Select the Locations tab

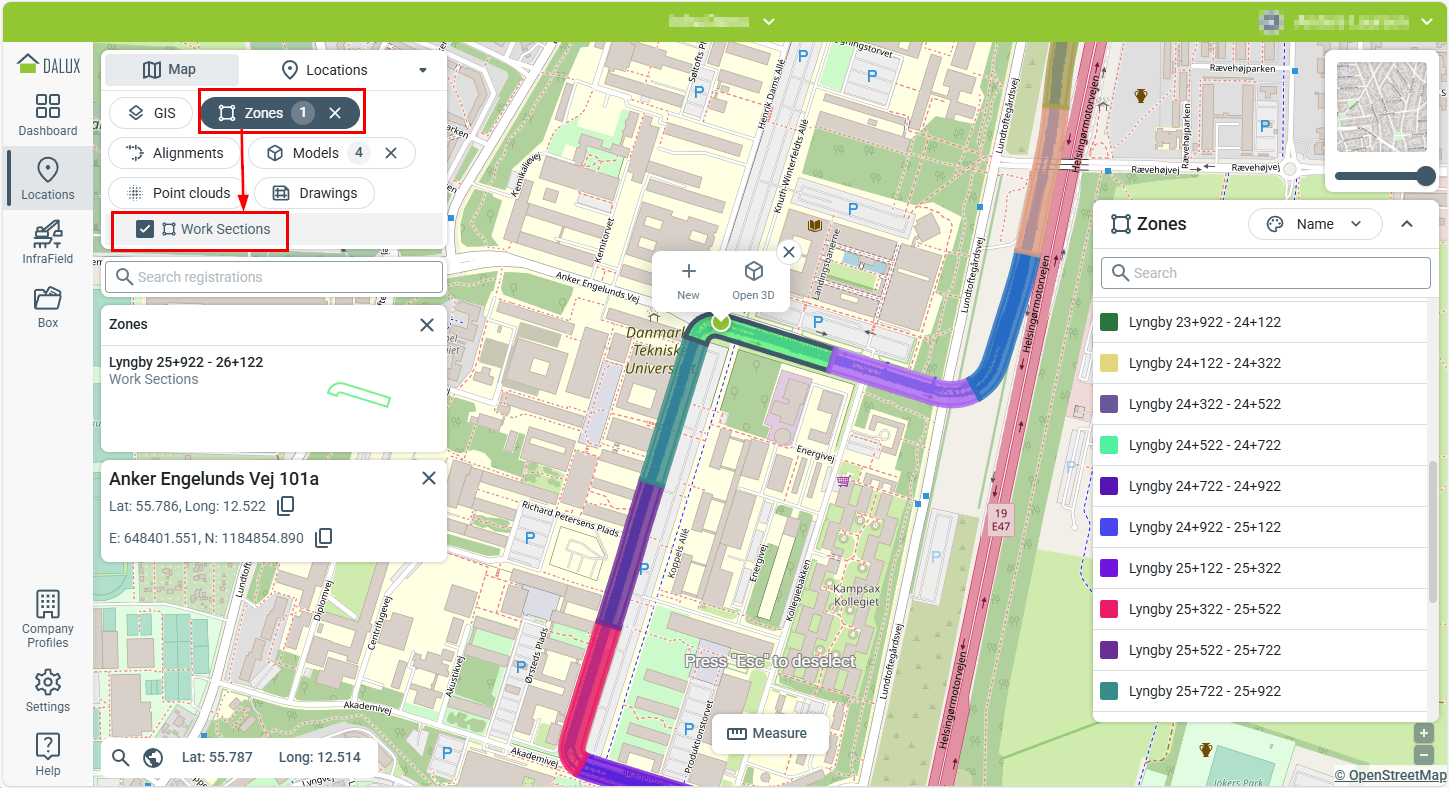(x=325, y=70)
